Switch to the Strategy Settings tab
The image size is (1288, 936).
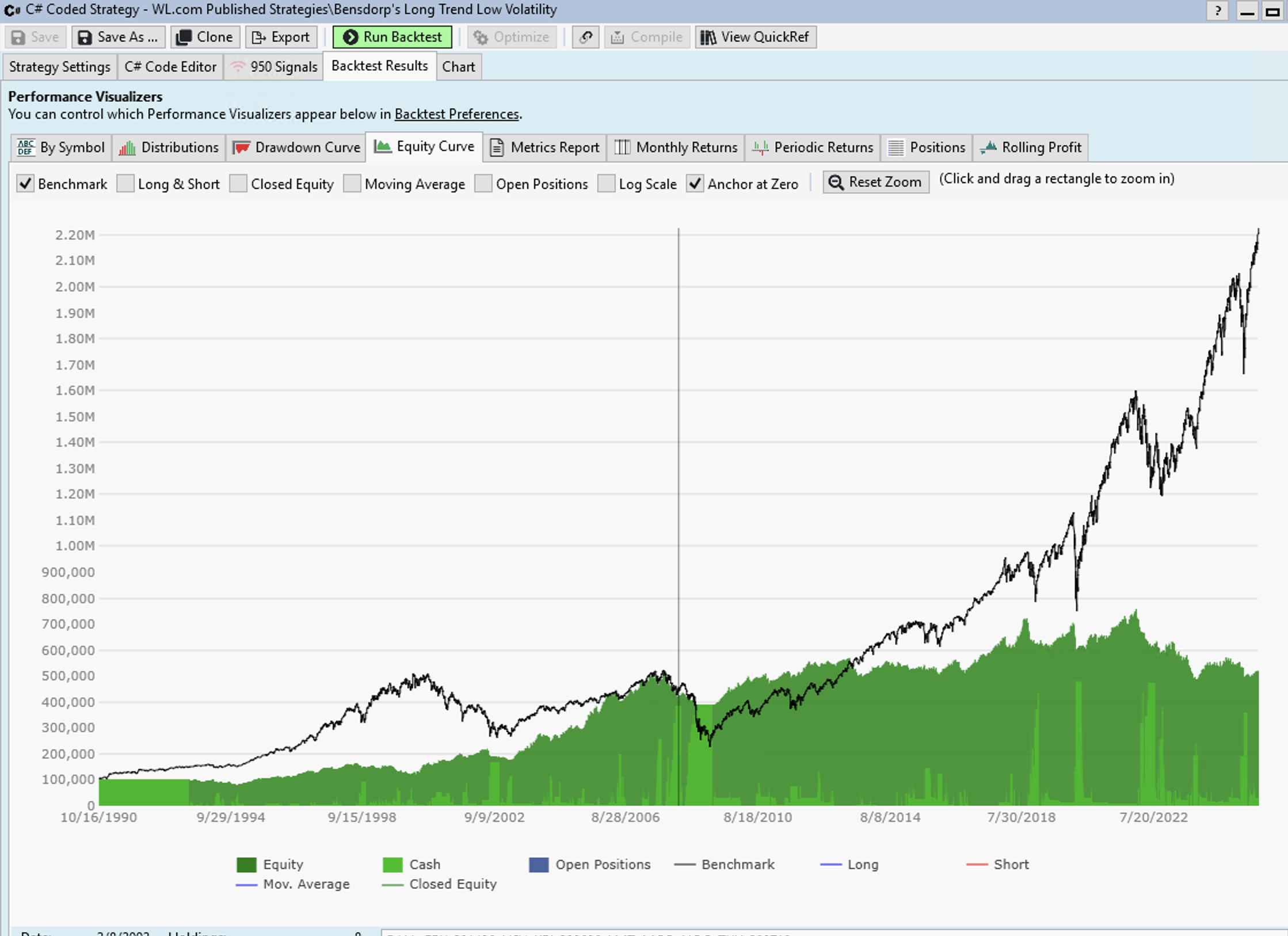point(59,67)
